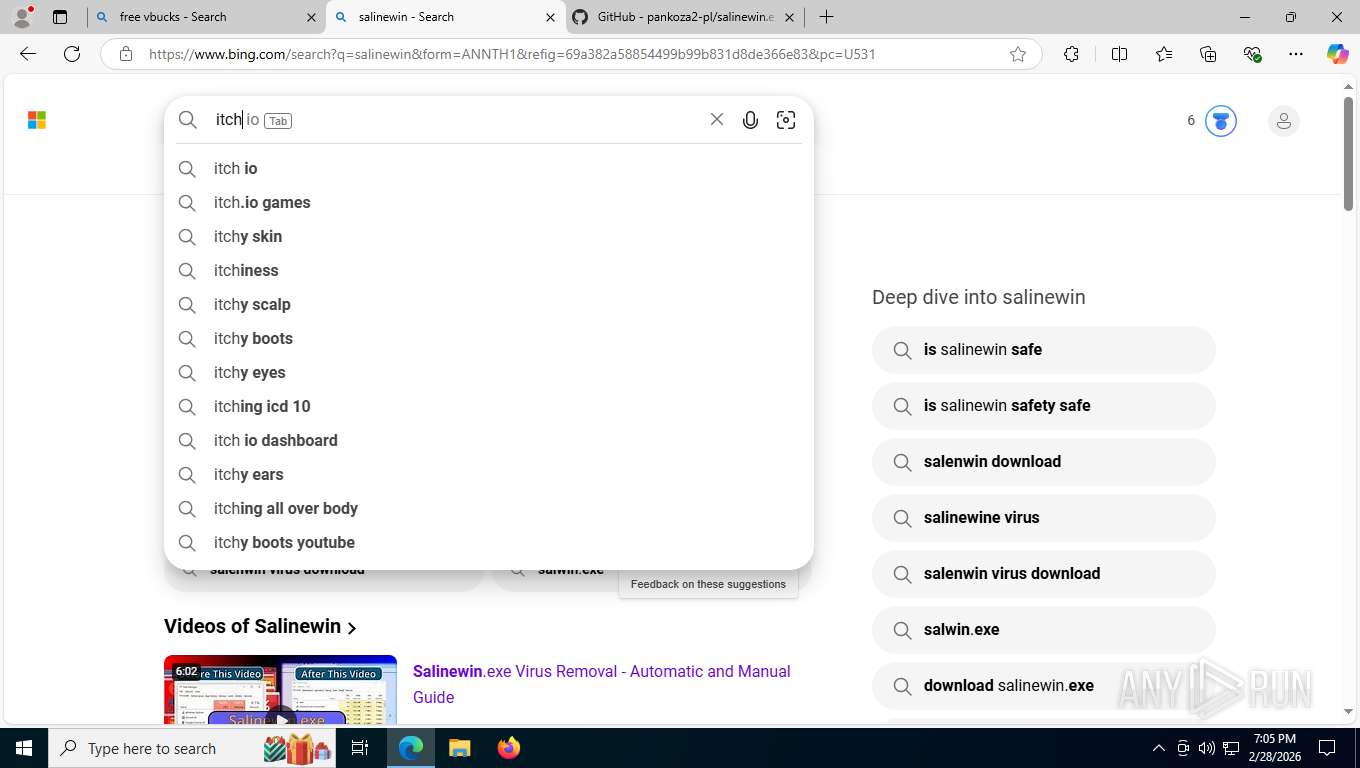Click 'download salinewin.exe' related search

(x=1043, y=686)
